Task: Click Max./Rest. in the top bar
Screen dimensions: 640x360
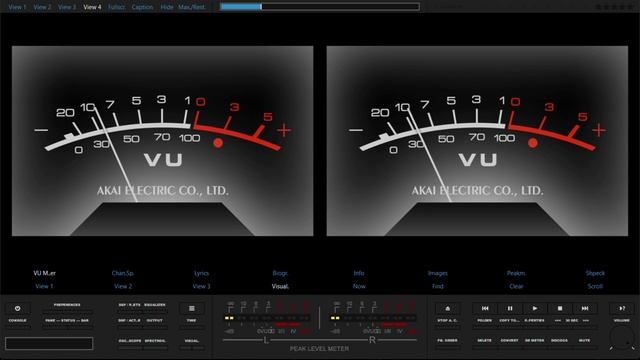Action: click(x=192, y=7)
